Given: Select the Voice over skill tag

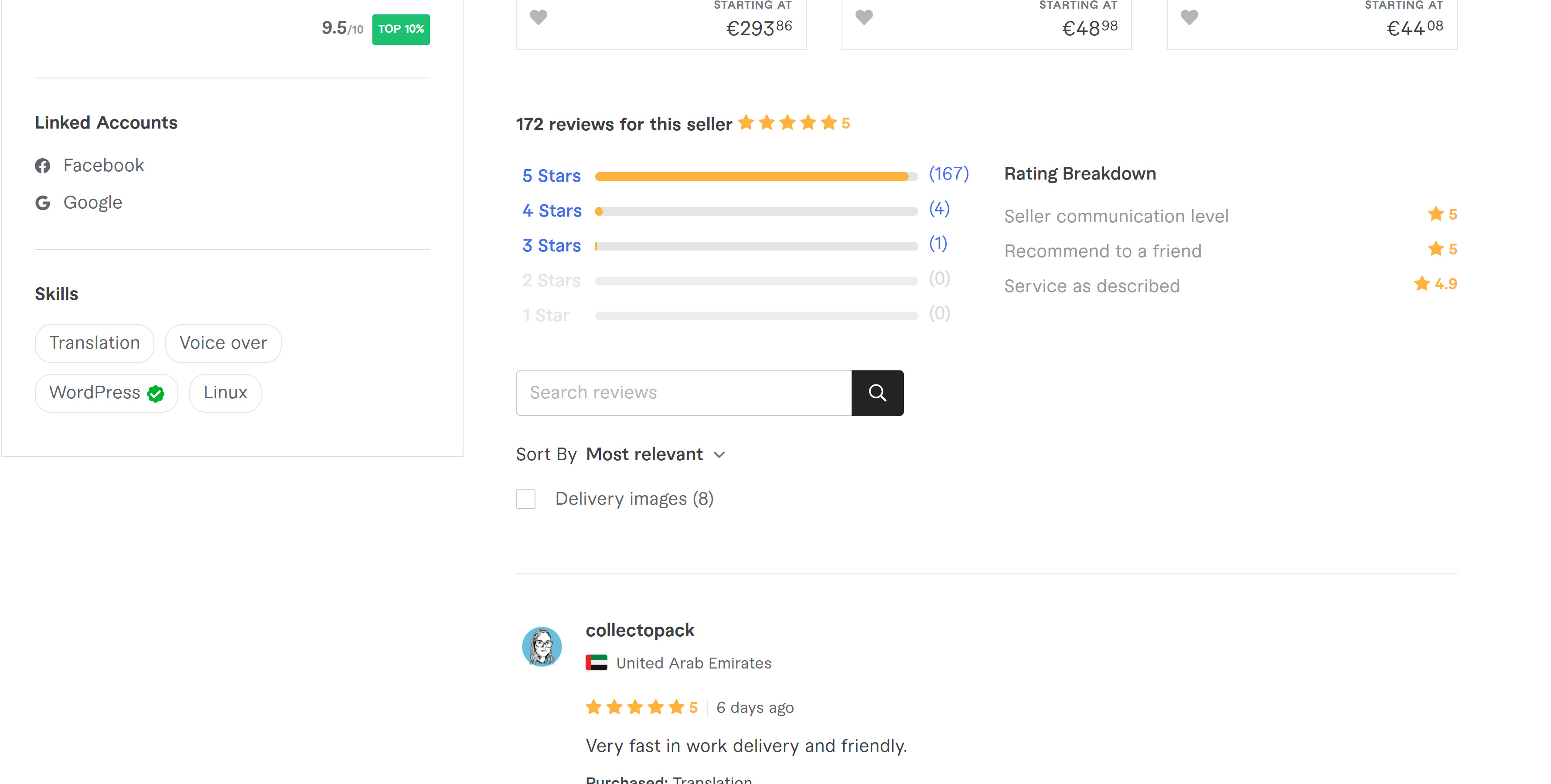Looking at the screenshot, I should pyautogui.click(x=223, y=343).
